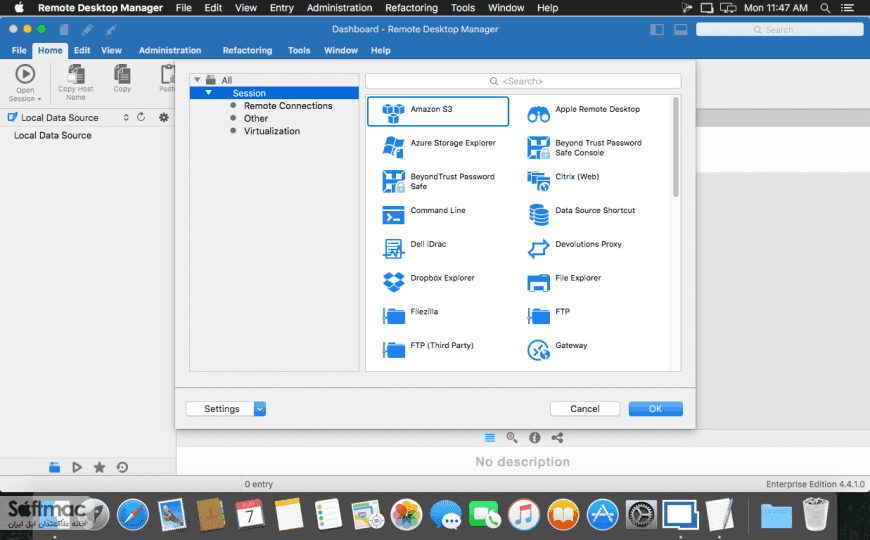Choose the File Explorer entry type
Image resolution: width=870 pixels, height=540 pixels.
563,281
